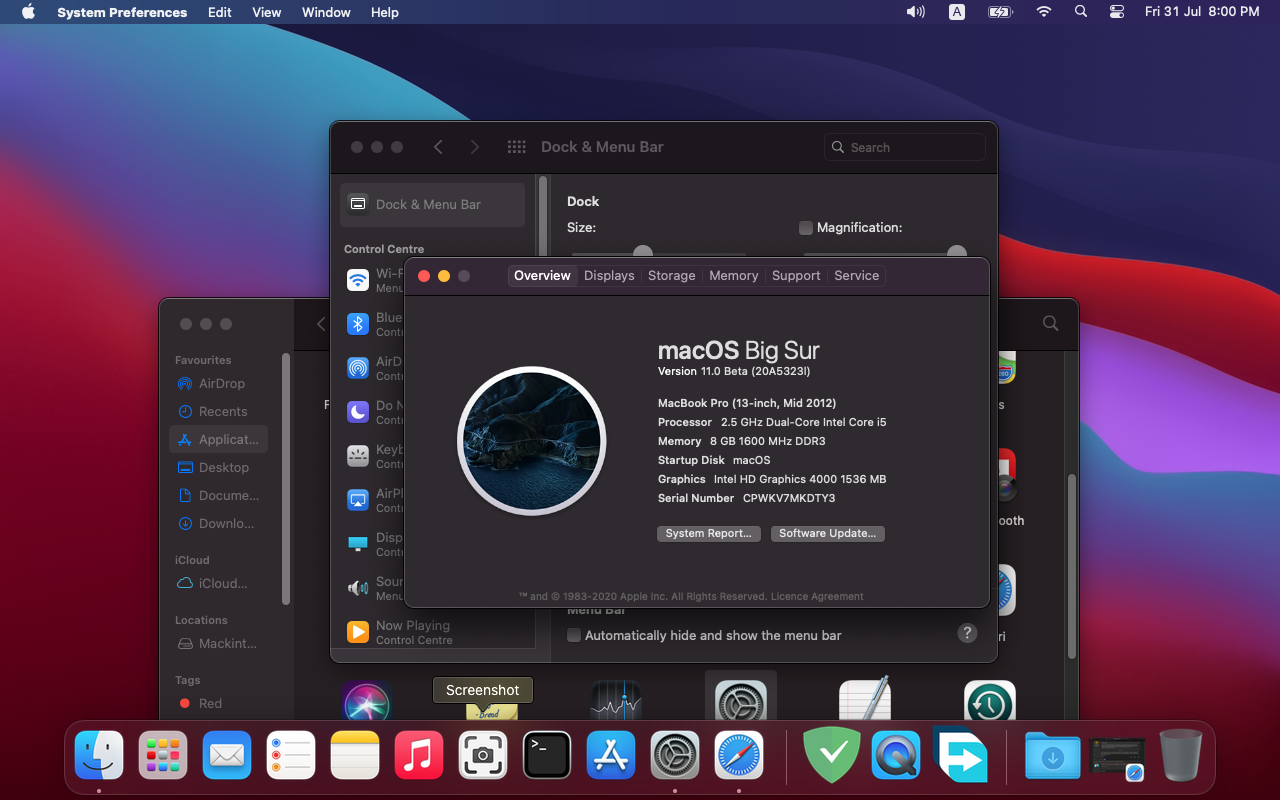Click the System Report button
The width and height of the screenshot is (1280, 800).
(709, 534)
